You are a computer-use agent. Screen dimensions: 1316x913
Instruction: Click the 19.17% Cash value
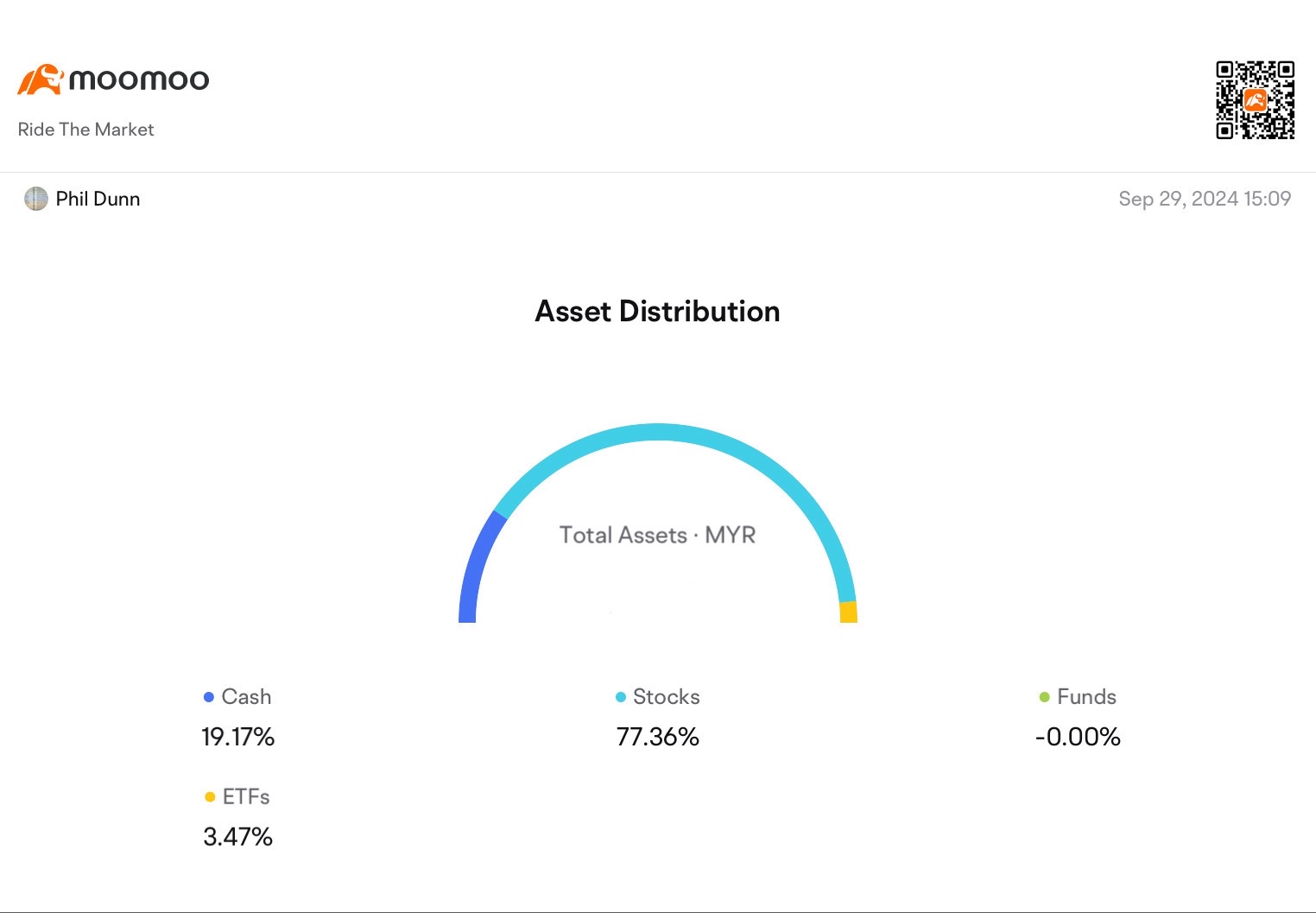click(x=237, y=737)
